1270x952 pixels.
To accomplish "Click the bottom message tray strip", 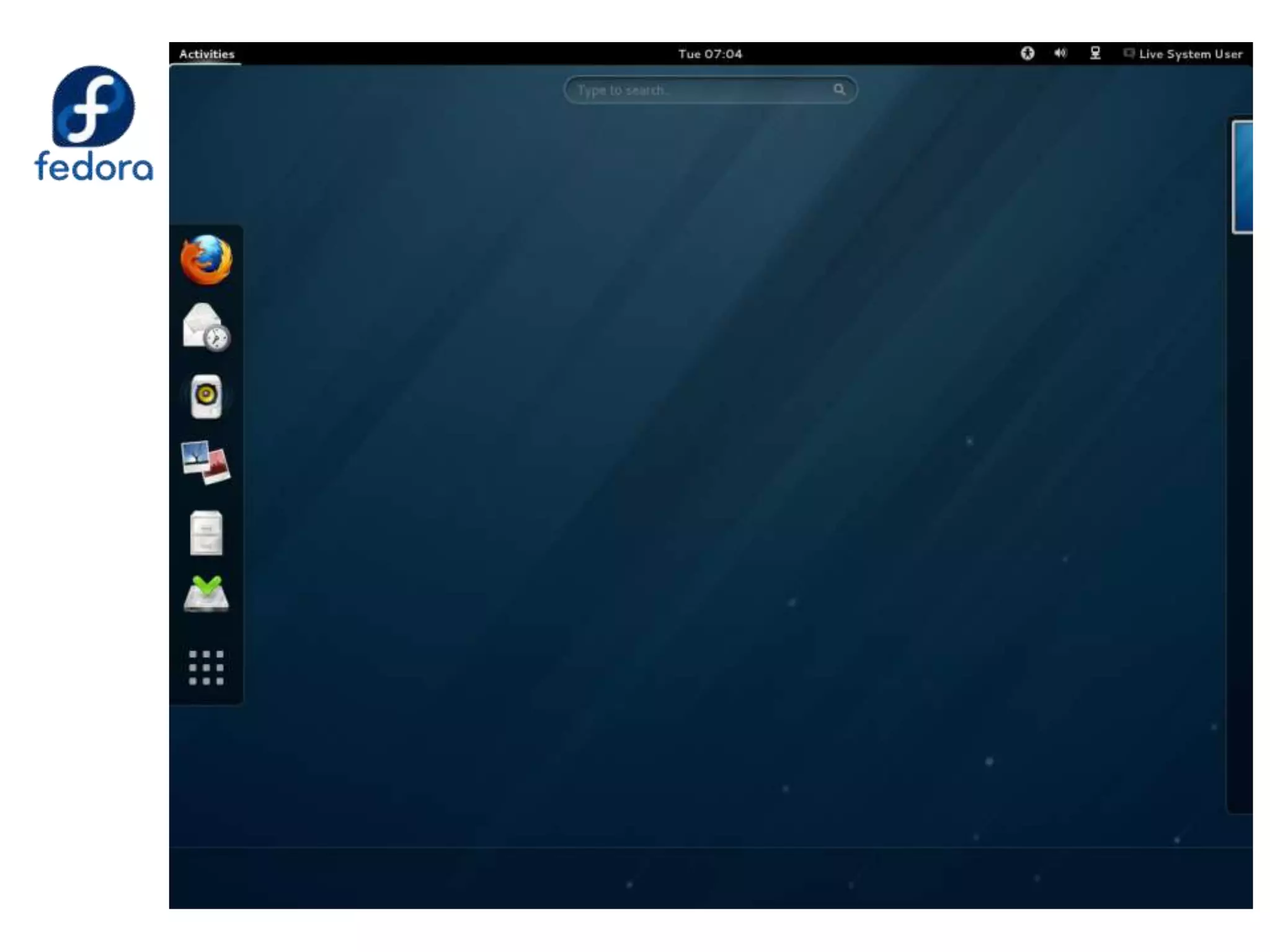I will 710,878.
